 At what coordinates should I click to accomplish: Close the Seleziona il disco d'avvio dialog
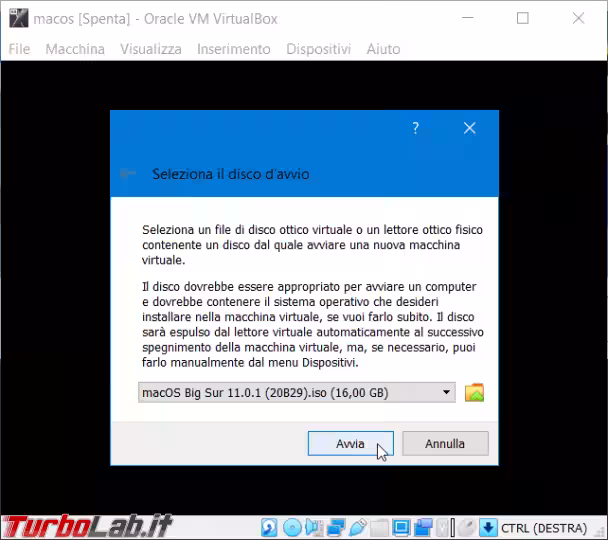[x=470, y=128]
